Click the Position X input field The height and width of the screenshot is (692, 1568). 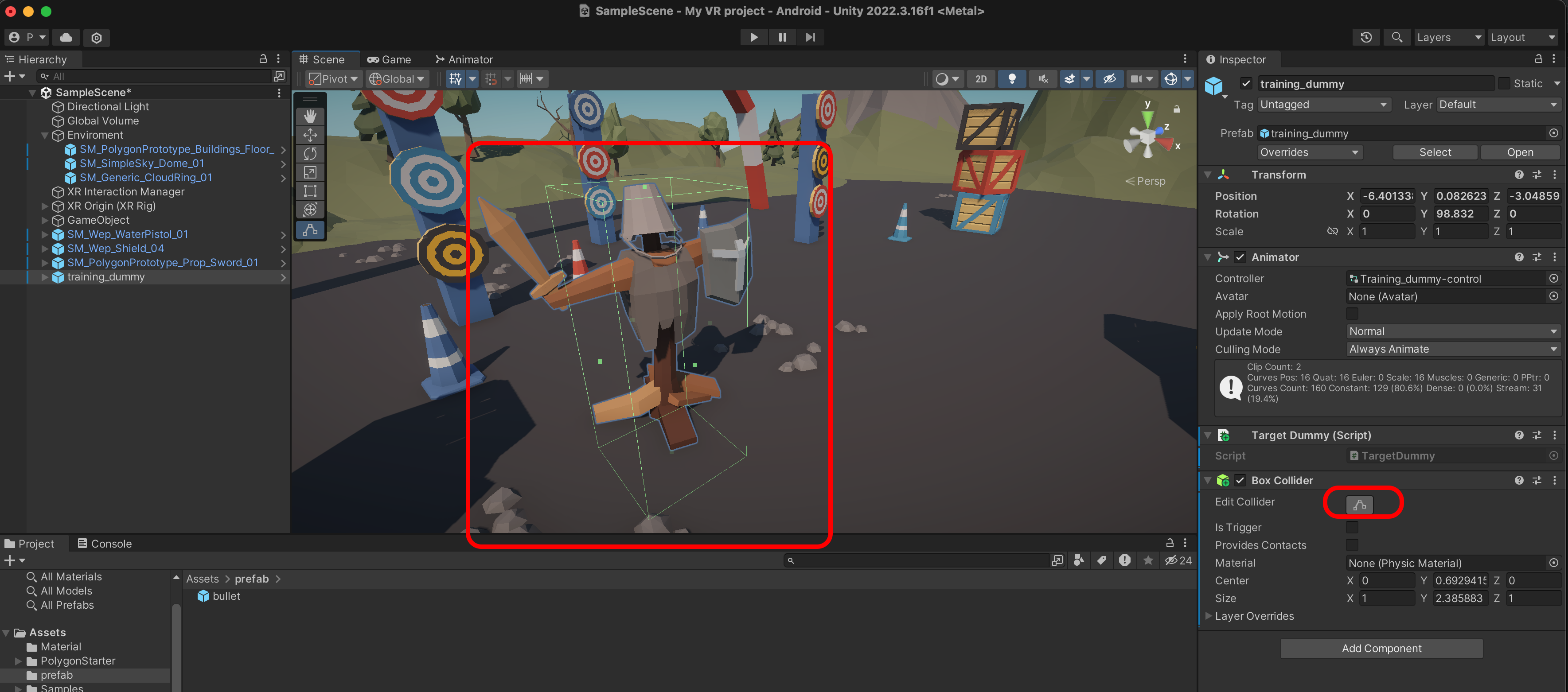click(1387, 195)
